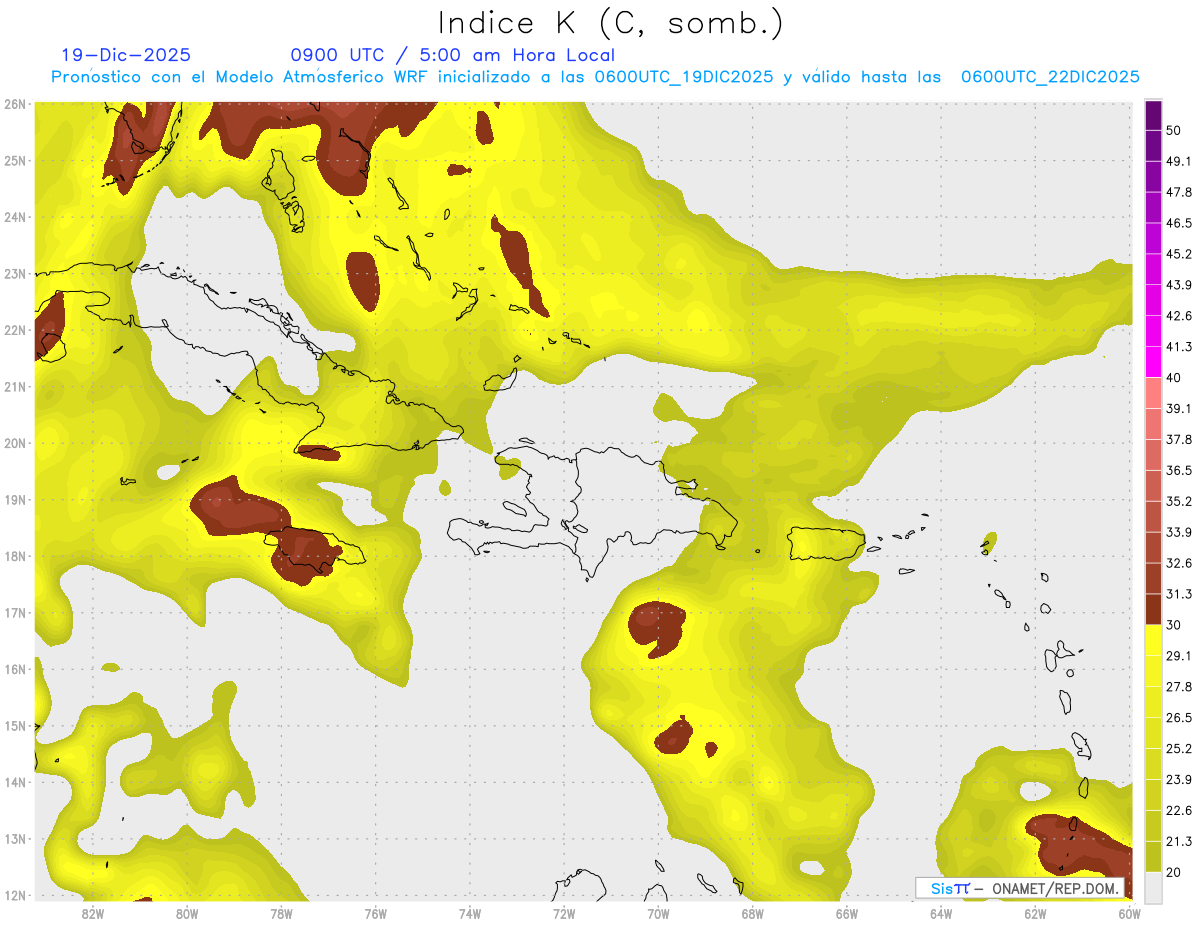Select the olive swatch between 20 and 21.3
This screenshot has height=927, width=1200.
1153,856
